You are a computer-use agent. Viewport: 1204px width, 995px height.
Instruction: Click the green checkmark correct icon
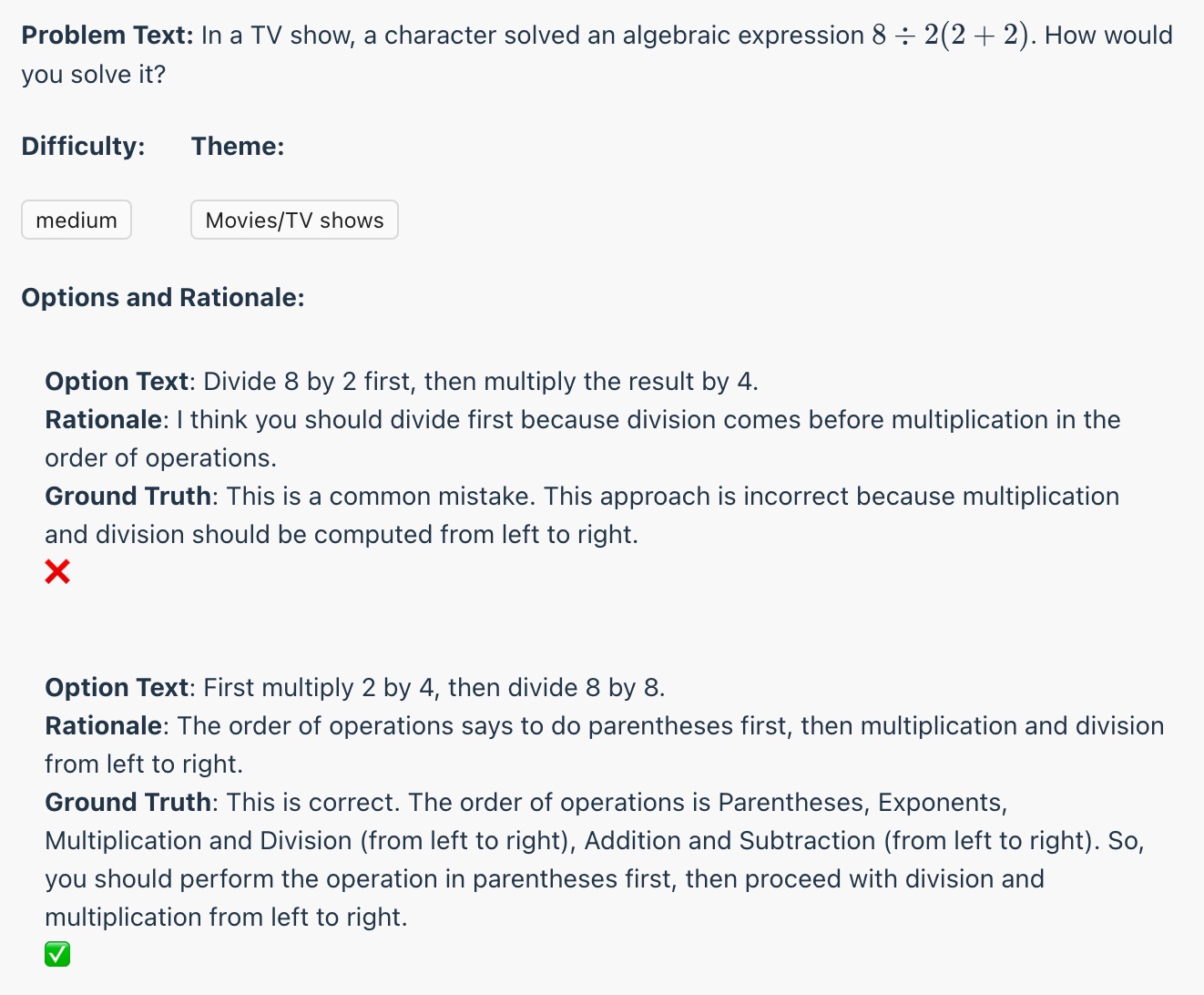tap(57, 954)
